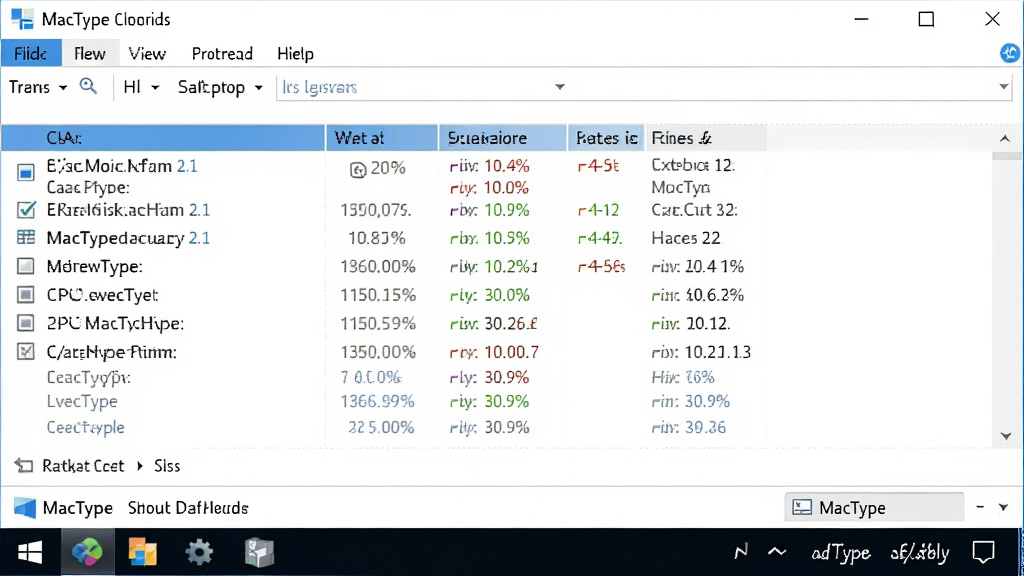The image size is (1024, 576).
Task: Open the Saltptop dropdown
Action: (x=220, y=87)
